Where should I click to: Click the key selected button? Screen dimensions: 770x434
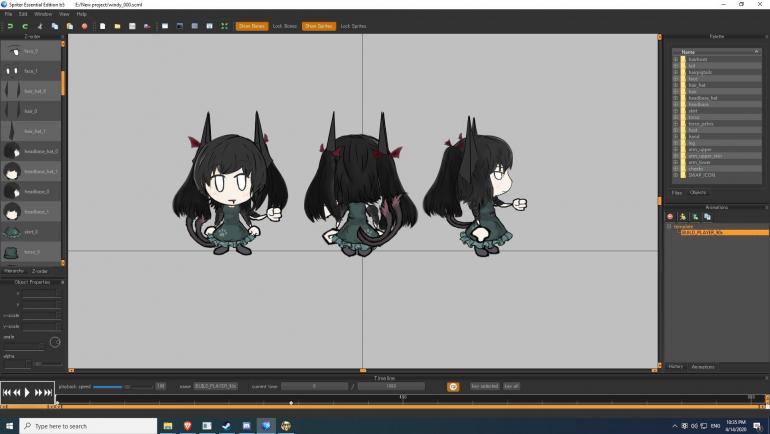484,386
